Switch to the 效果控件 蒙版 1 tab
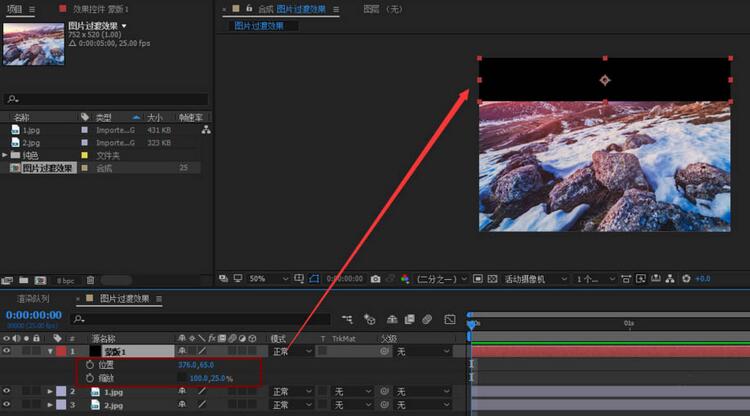Image resolution: width=750 pixels, height=416 pixels. pos(101,8)
